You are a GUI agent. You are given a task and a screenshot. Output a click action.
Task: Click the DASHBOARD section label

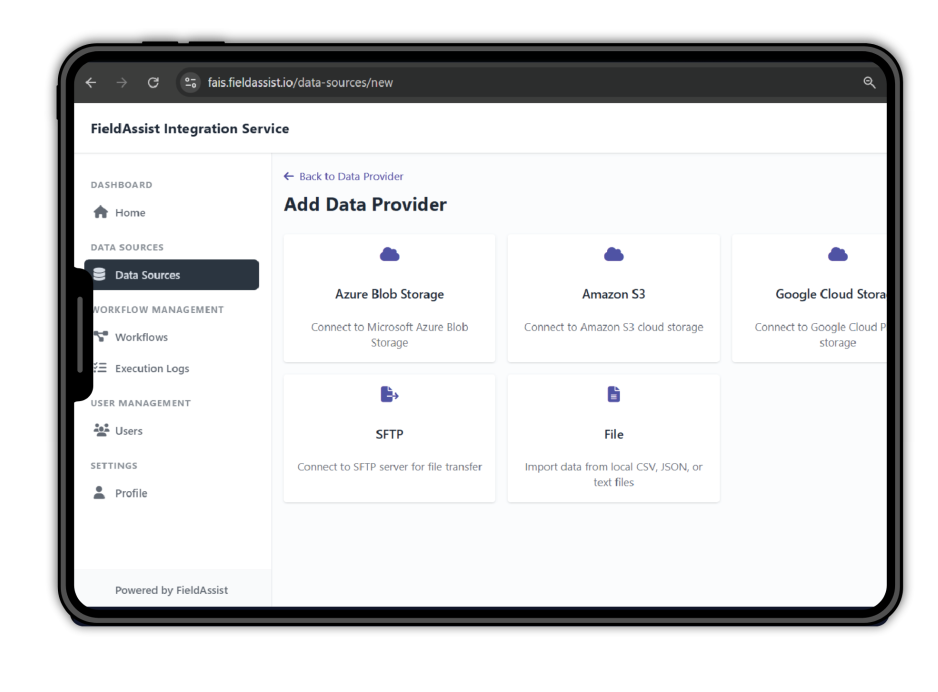(x=121, y=185)
